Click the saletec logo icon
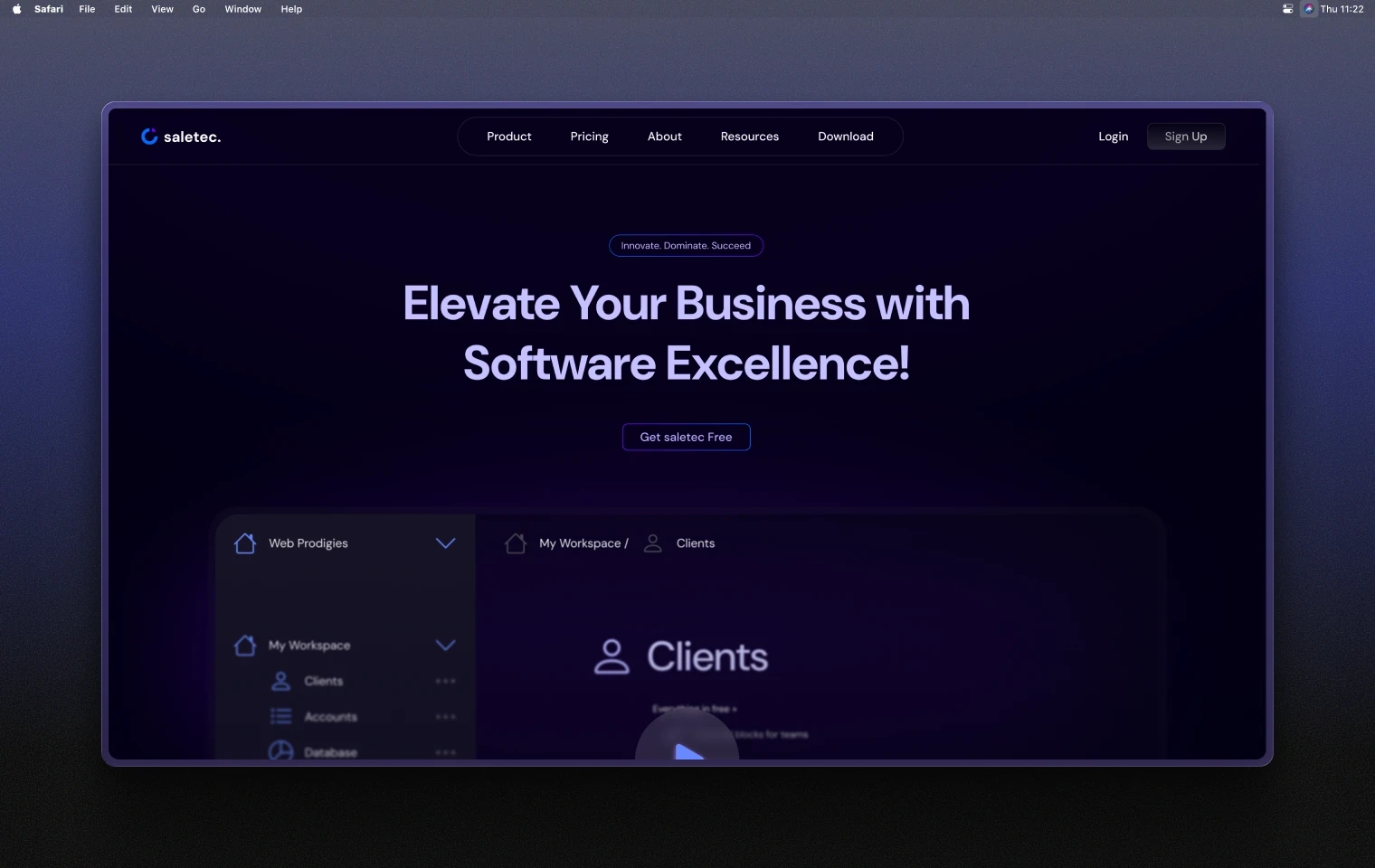 pyautogui.click(x=149, y=136)
